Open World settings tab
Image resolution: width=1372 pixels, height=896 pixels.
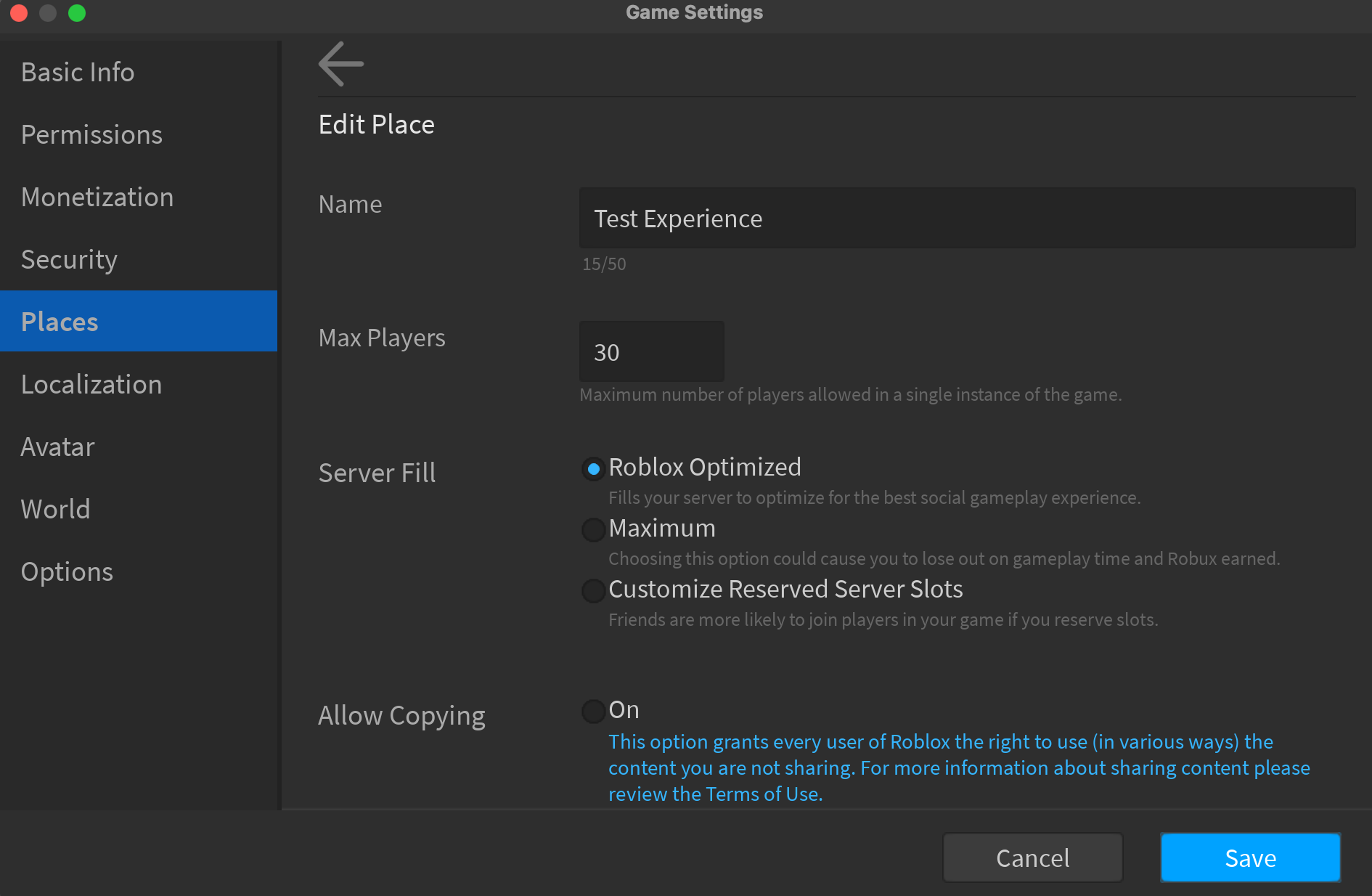55,510
